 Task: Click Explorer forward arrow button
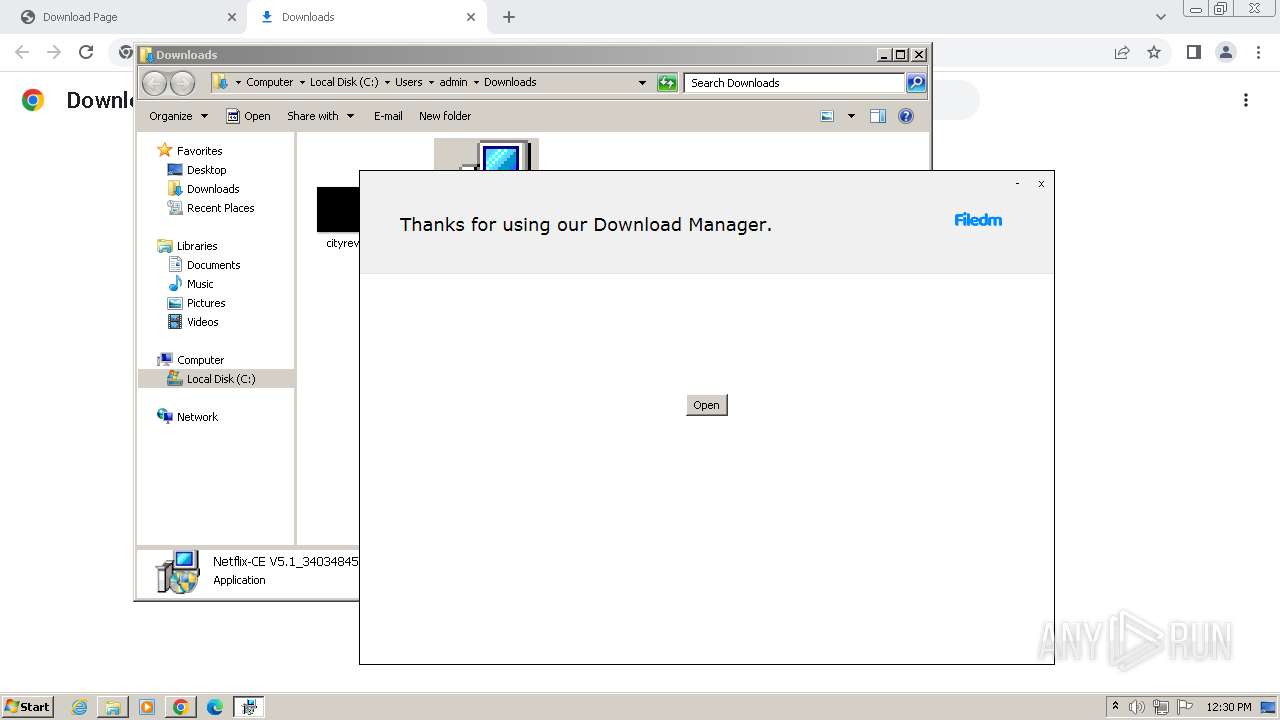pyautogui.click(x=182, y=83)
